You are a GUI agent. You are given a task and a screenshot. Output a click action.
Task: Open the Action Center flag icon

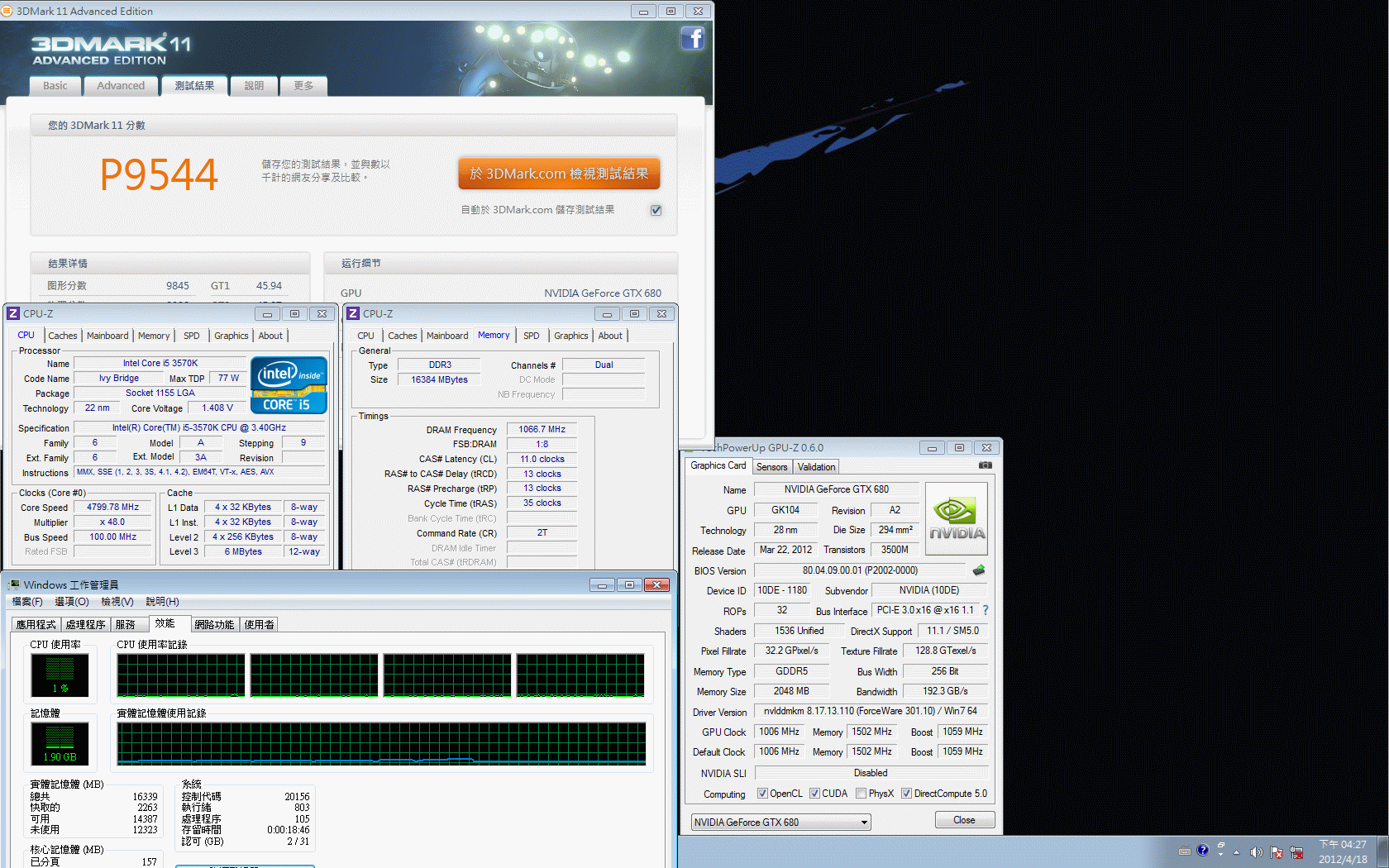[1277, 852]
